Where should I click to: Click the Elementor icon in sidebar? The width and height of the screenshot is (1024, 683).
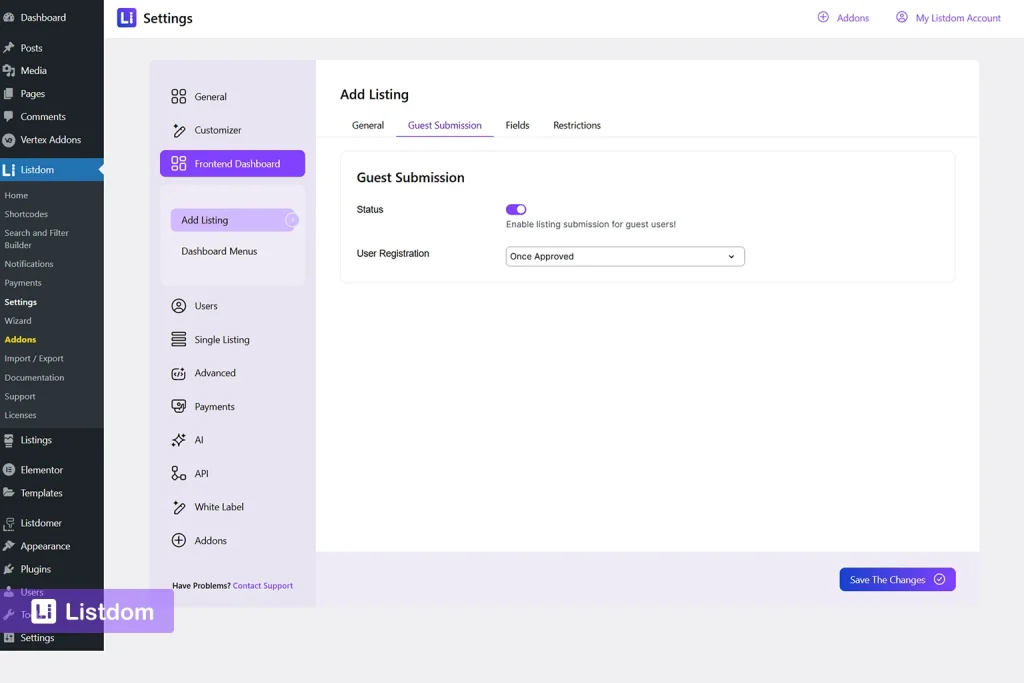coord(8,469)
